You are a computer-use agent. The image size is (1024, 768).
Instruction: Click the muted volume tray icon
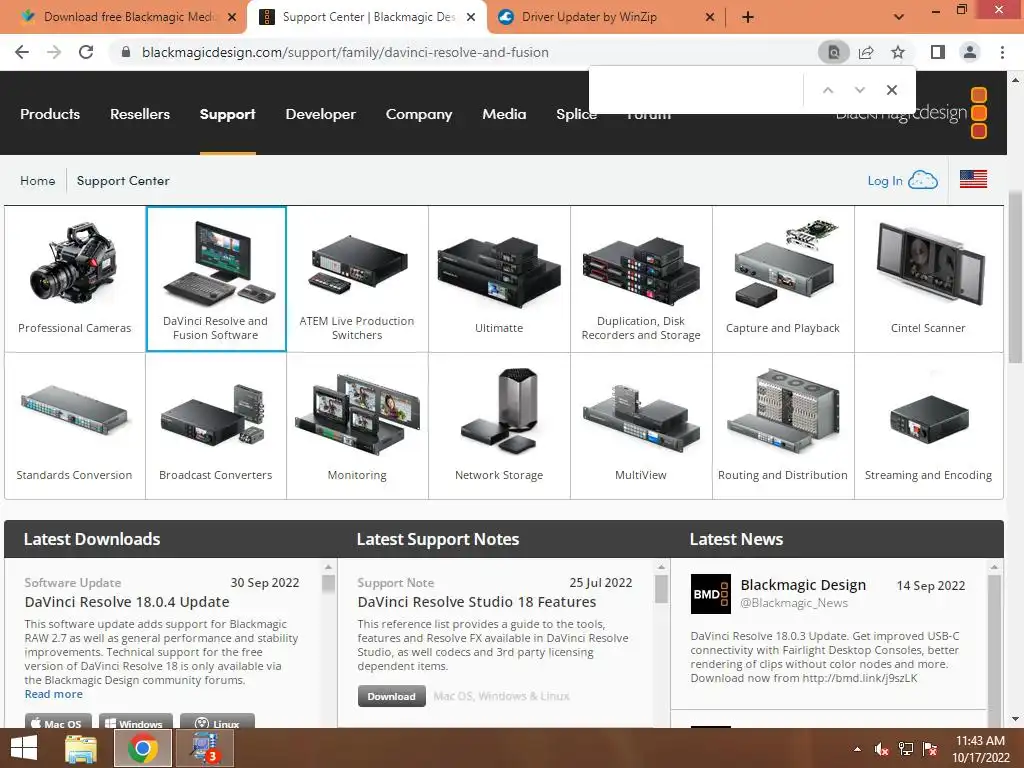[881, 750]
